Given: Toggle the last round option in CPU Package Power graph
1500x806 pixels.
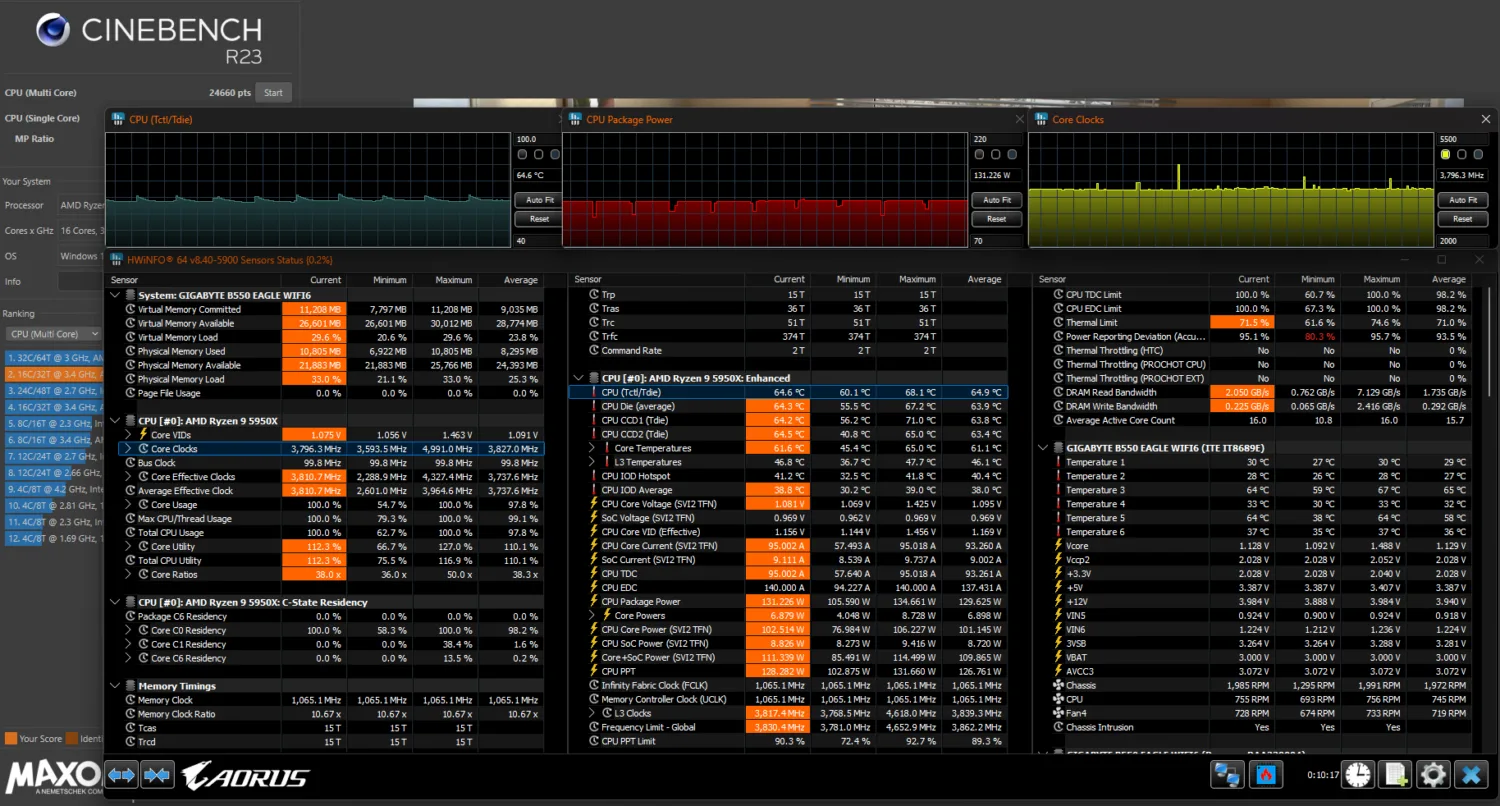Looking at the screenshot, I should pos(1012,155).
